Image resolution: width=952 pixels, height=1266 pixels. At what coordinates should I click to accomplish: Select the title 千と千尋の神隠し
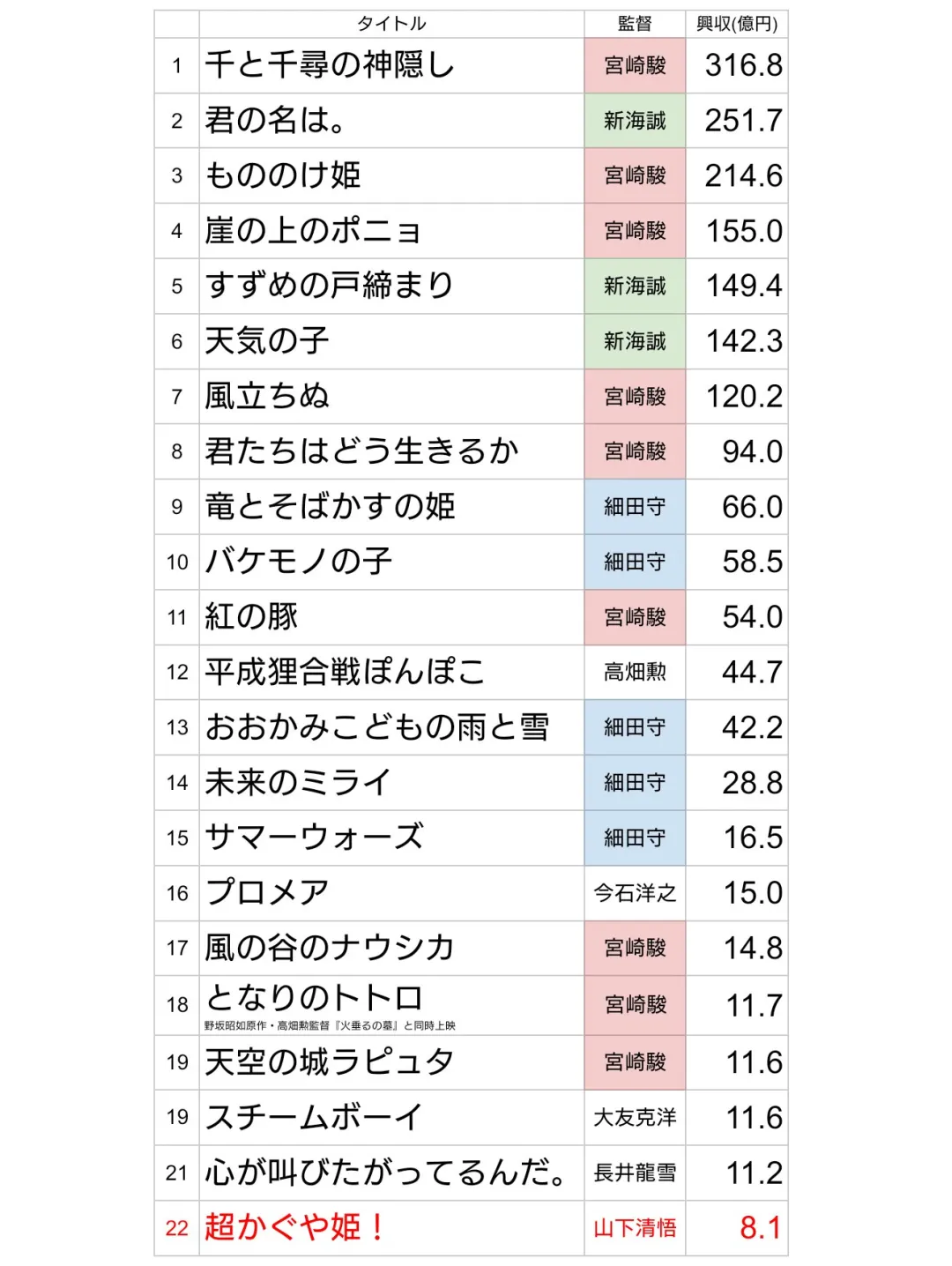[329, 65]
